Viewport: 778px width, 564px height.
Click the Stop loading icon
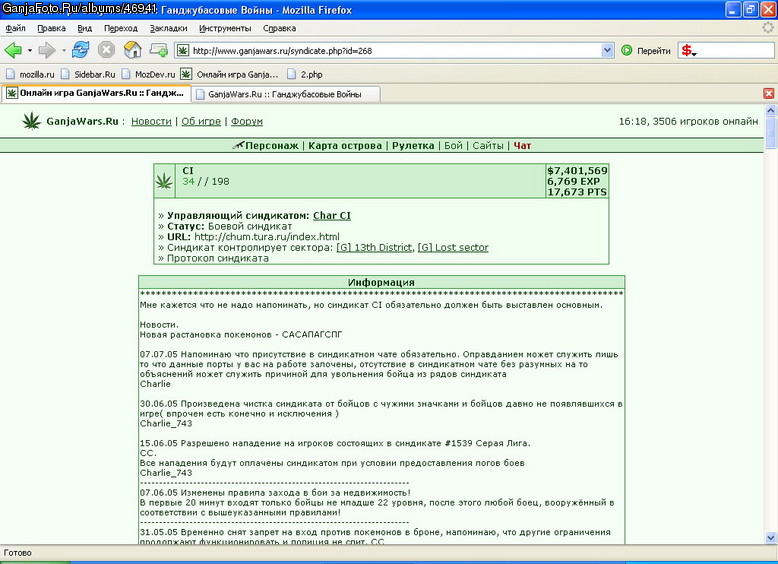pos(106,50)
